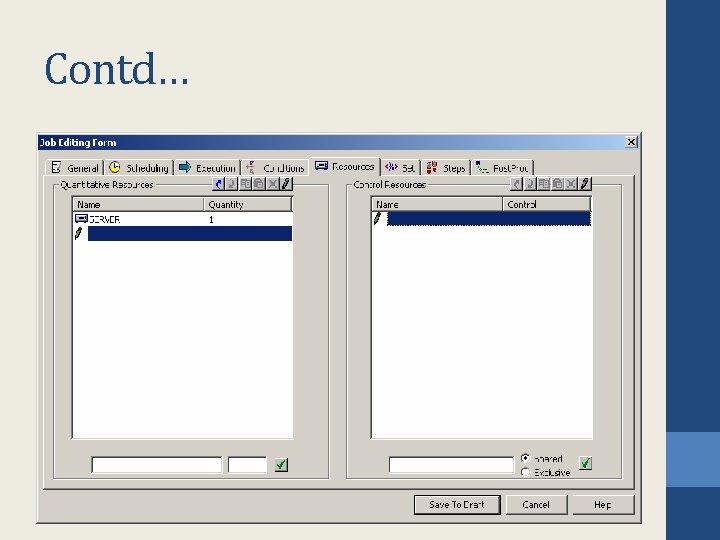Click the copy icon in Quantitative Resources toolbar
This screenshot has width=720, height=540.
(246, 184)
